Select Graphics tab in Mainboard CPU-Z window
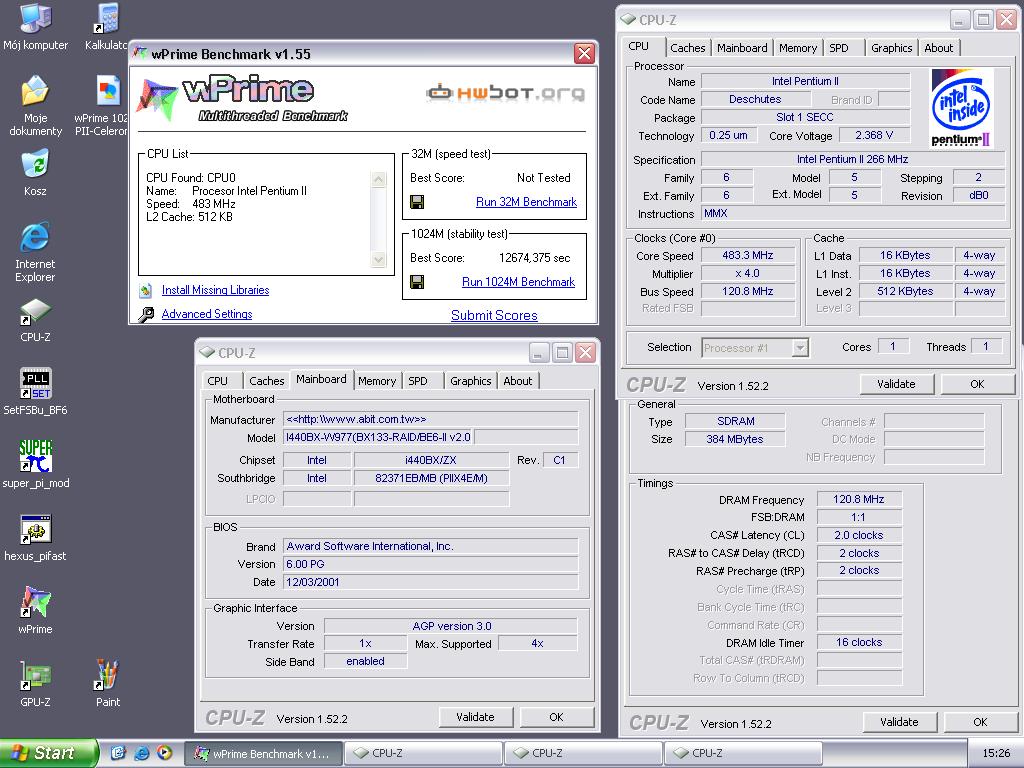Screen dimensions: 1024x768 coord(470,381)
